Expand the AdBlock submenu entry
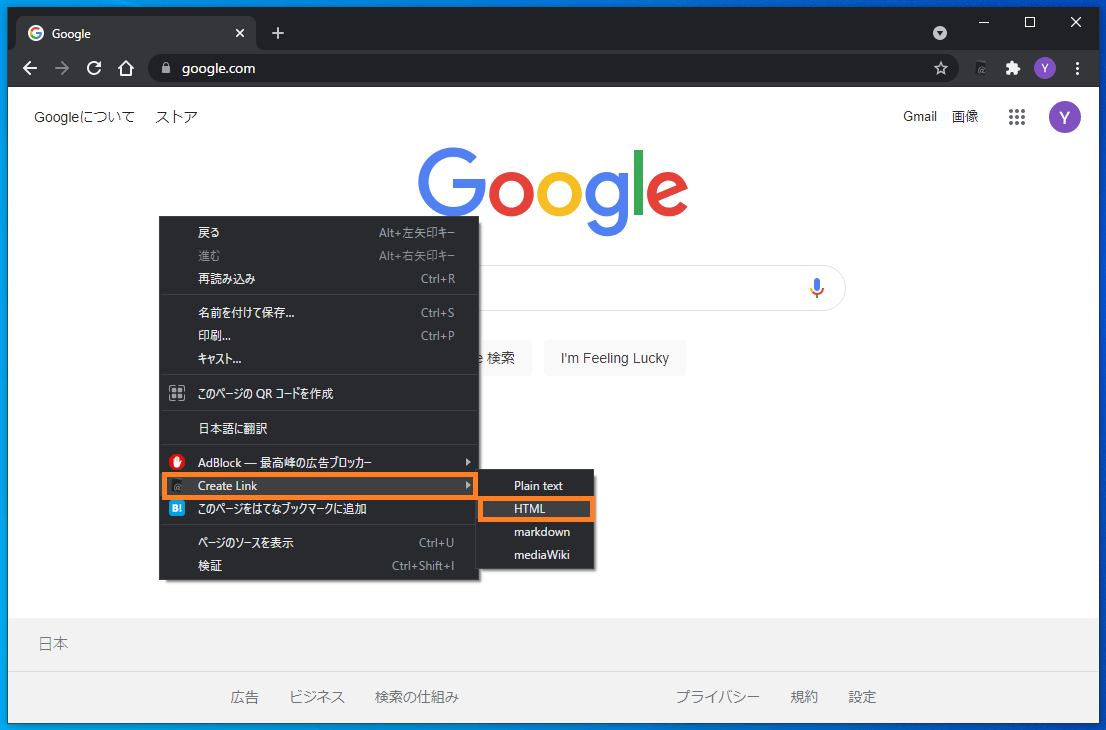Viewport: 1106px width, 730px height. pyautogui.click(x=320, y=463)
